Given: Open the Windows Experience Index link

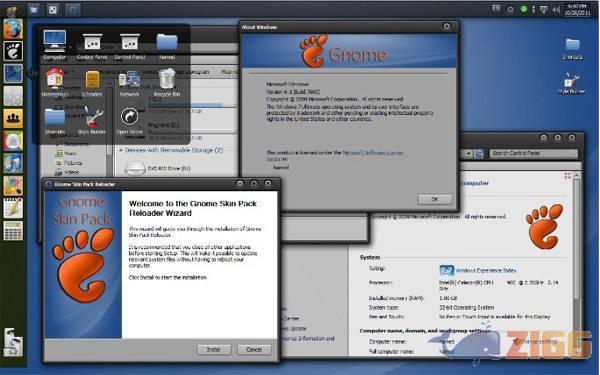Looking at the screenshot, I should pyautogui.click(x=486, y=270).
